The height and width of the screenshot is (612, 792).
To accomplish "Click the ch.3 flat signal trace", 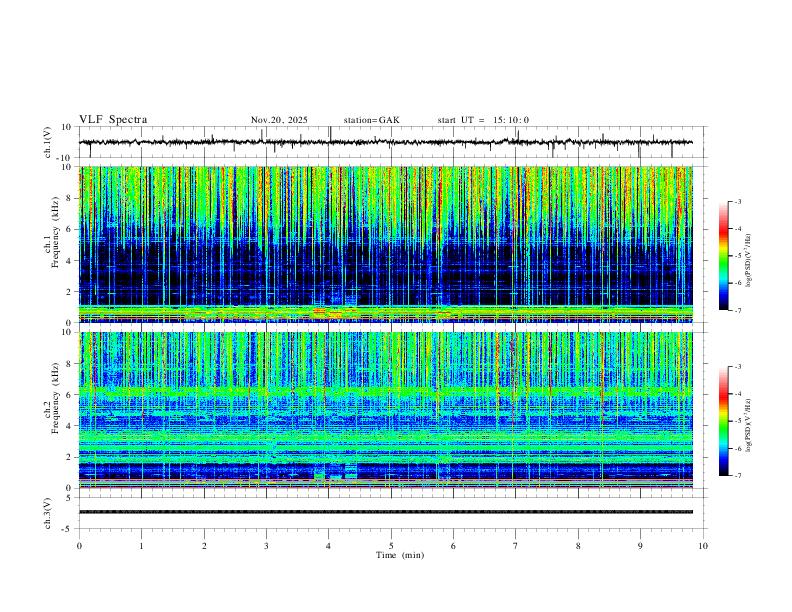I will pyautogui.click(x=386, y=512).
